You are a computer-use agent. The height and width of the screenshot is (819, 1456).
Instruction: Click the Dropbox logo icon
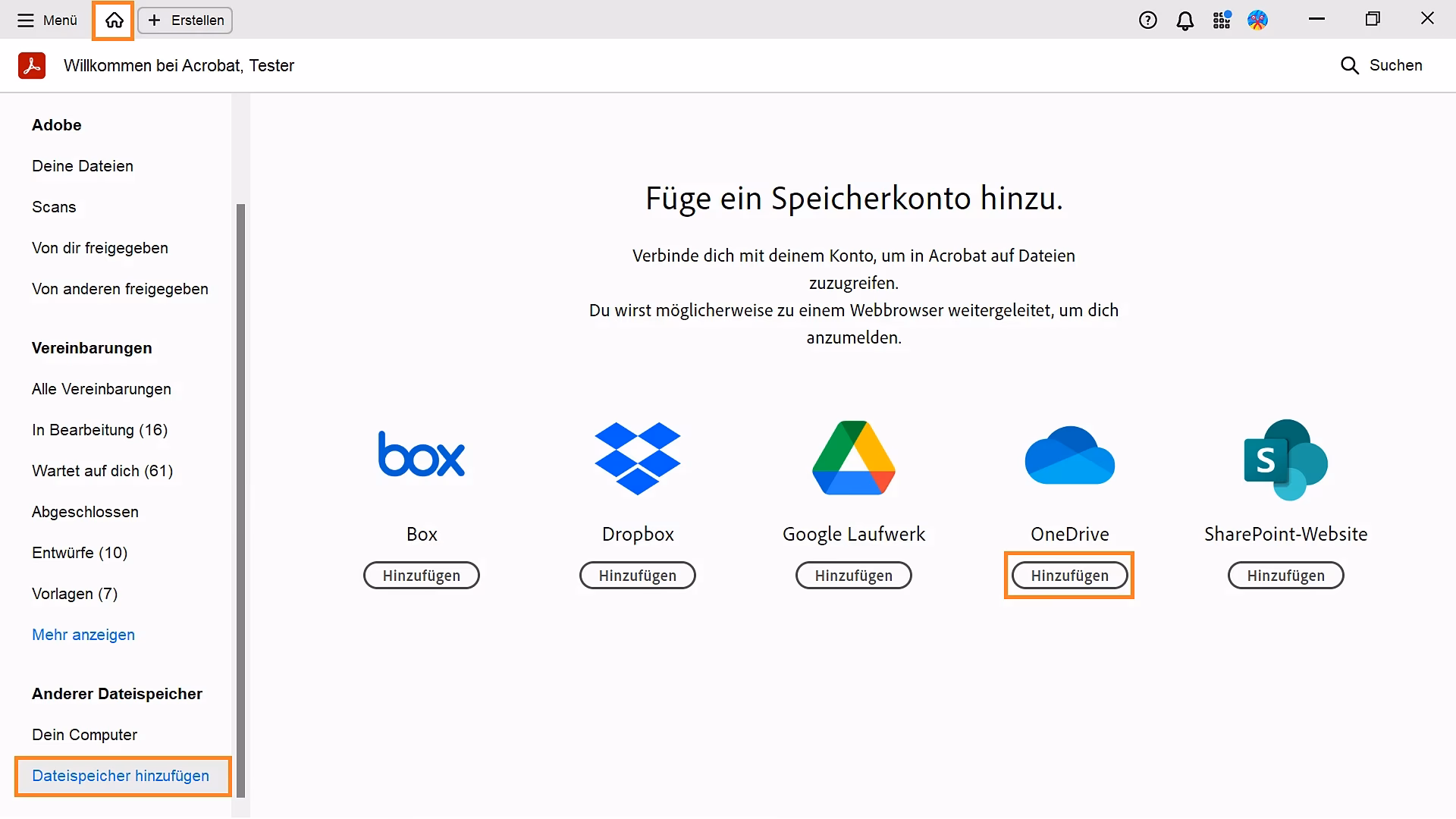click(638, 458)
